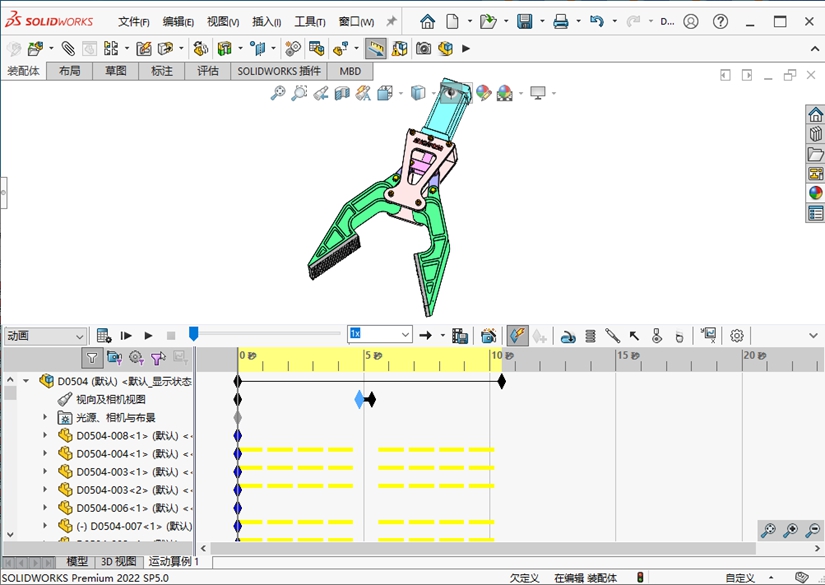This screenshot has width=825, height=585.
Task: Switch to the 3D 视图 bottom tab
Action: 118,562
